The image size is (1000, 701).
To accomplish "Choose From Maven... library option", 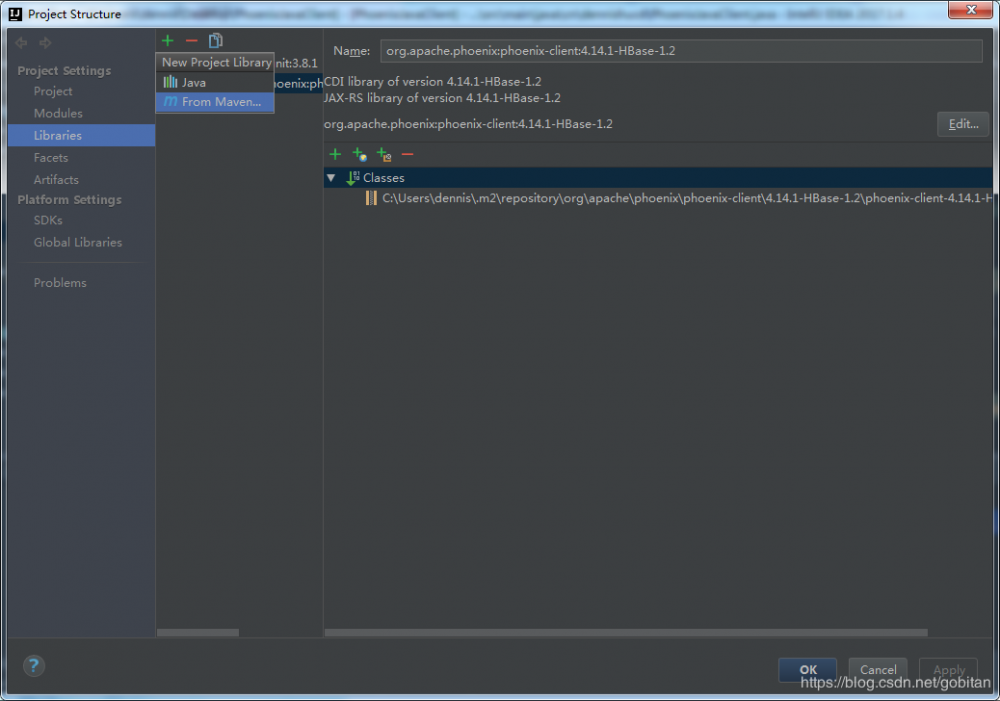I will [215, 102].
